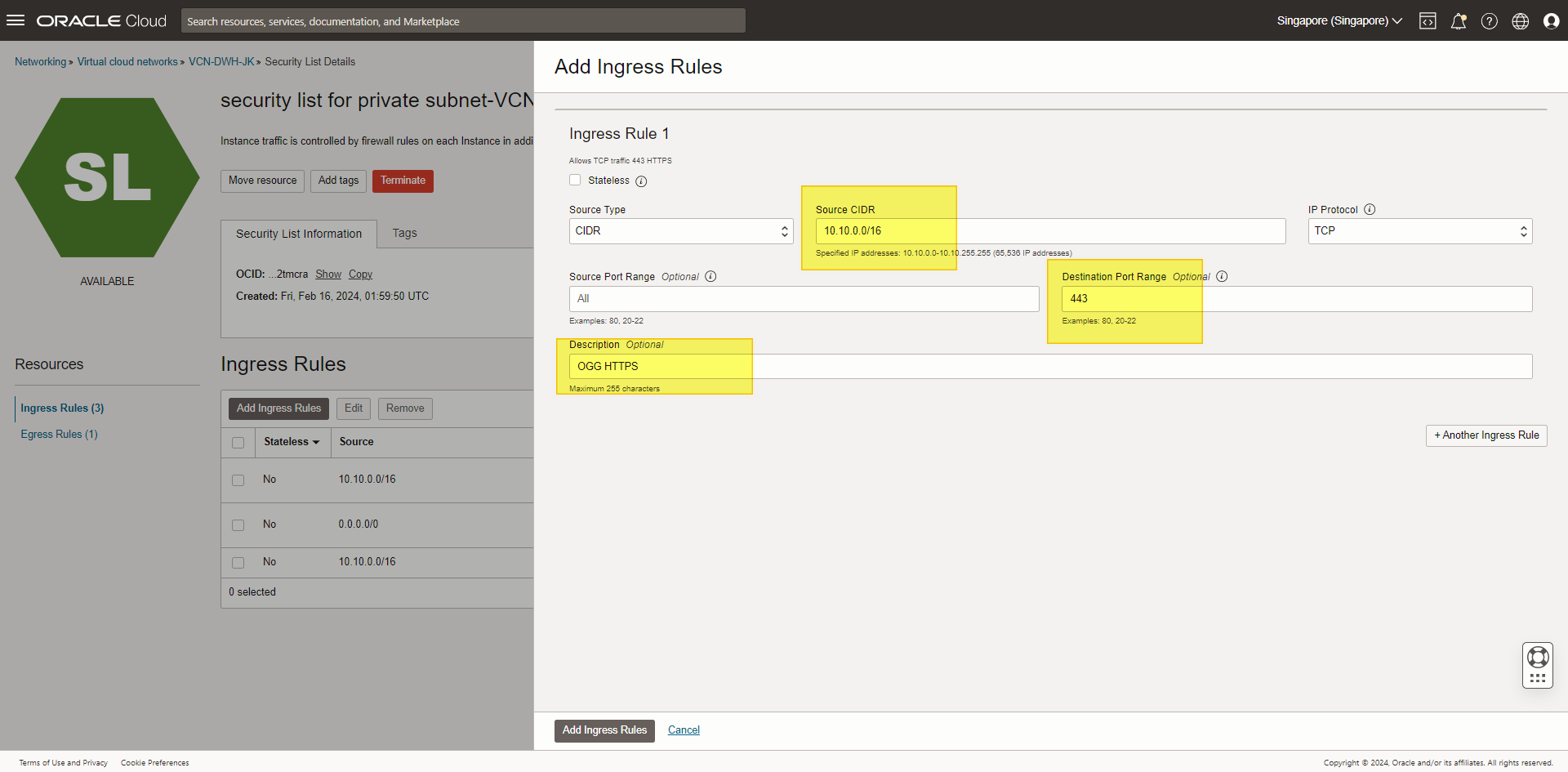
Task: Cancel the Add Ingress Rules panel
Action: (684, 730)
